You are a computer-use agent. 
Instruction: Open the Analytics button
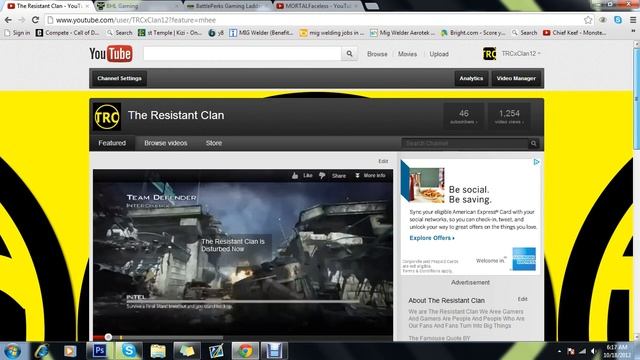point(471,78)
